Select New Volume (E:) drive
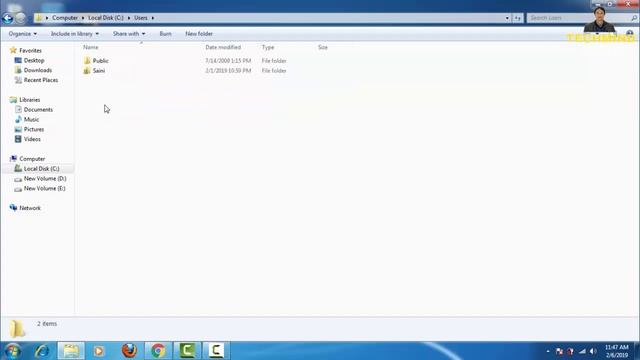 tap(44, 188)
